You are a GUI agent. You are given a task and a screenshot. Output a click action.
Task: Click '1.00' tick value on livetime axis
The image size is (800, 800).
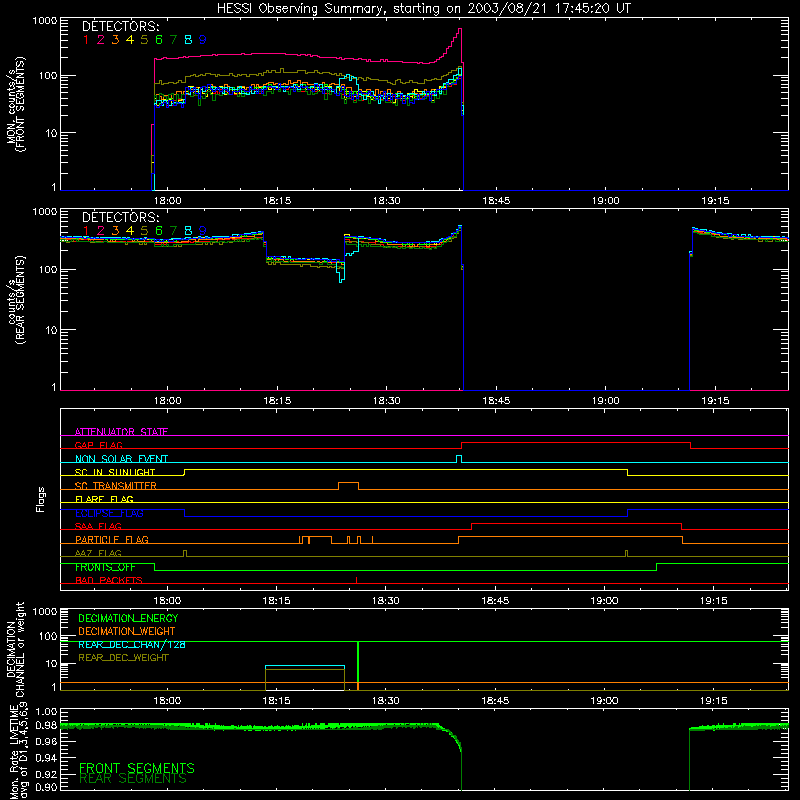[x=46, y=711]
